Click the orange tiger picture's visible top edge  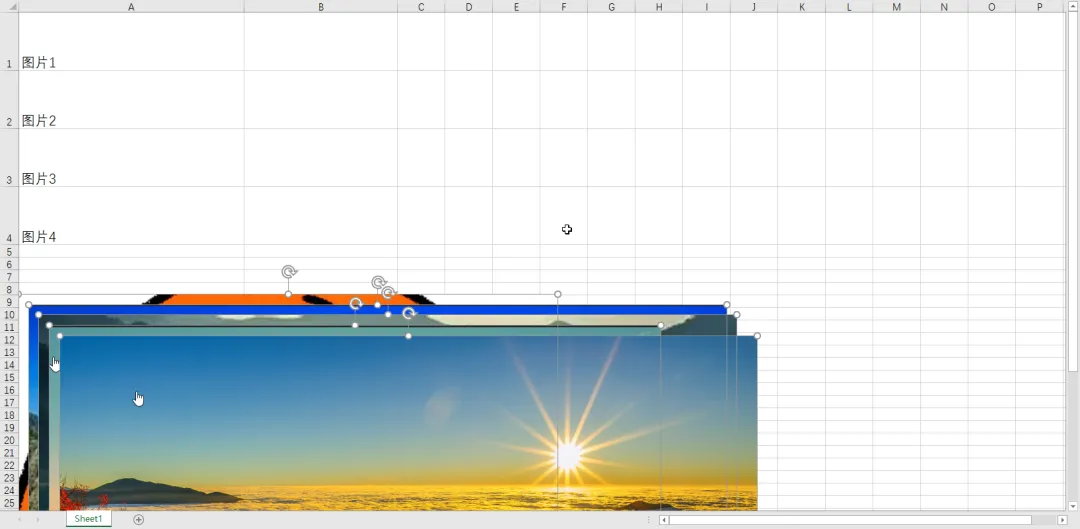click(289, 300)
